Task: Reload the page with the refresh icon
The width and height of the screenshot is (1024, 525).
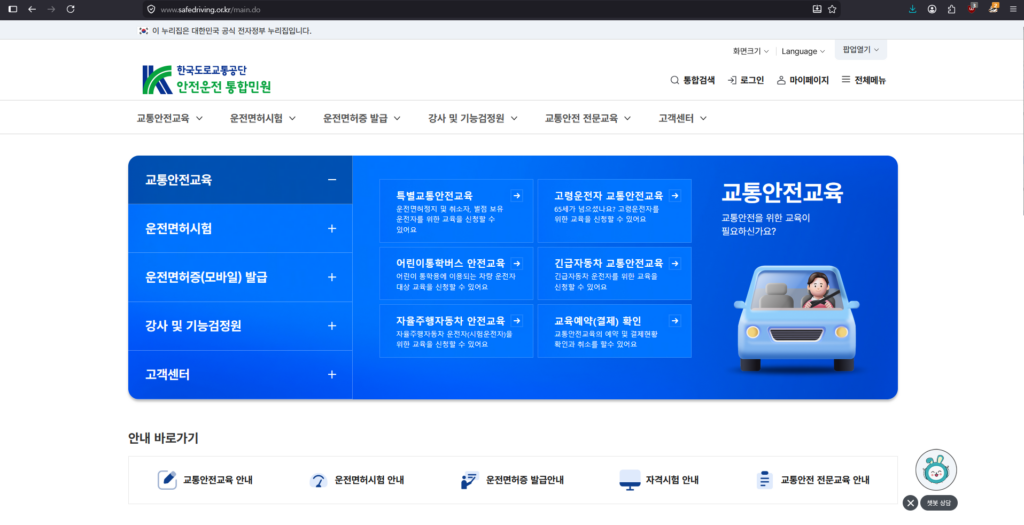Action: [x=71, y=9]
